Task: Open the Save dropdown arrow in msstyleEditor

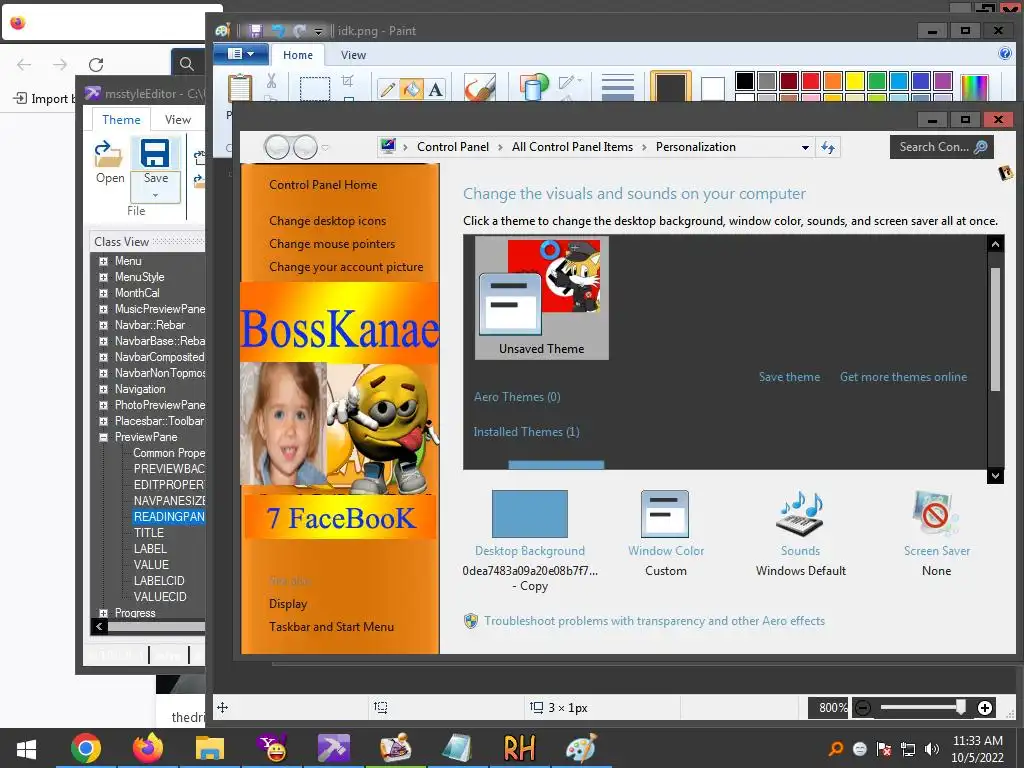Action: [155, 195]
